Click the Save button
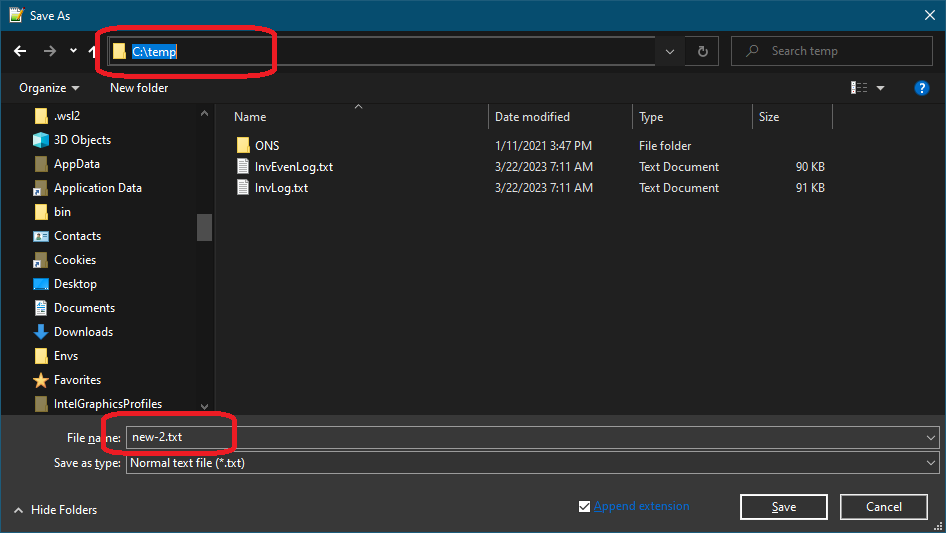 click(783, 507)
